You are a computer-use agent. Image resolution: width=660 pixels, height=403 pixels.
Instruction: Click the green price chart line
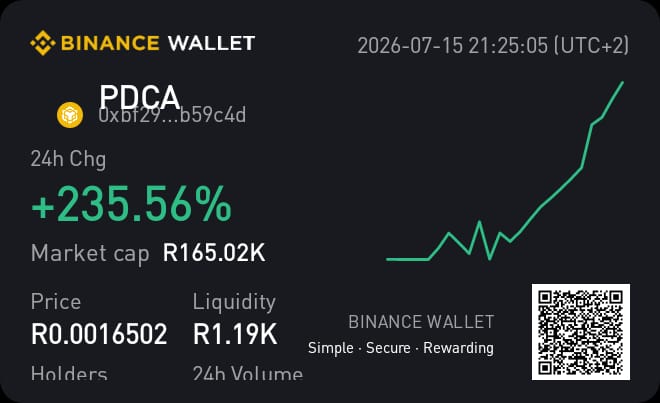505,171
